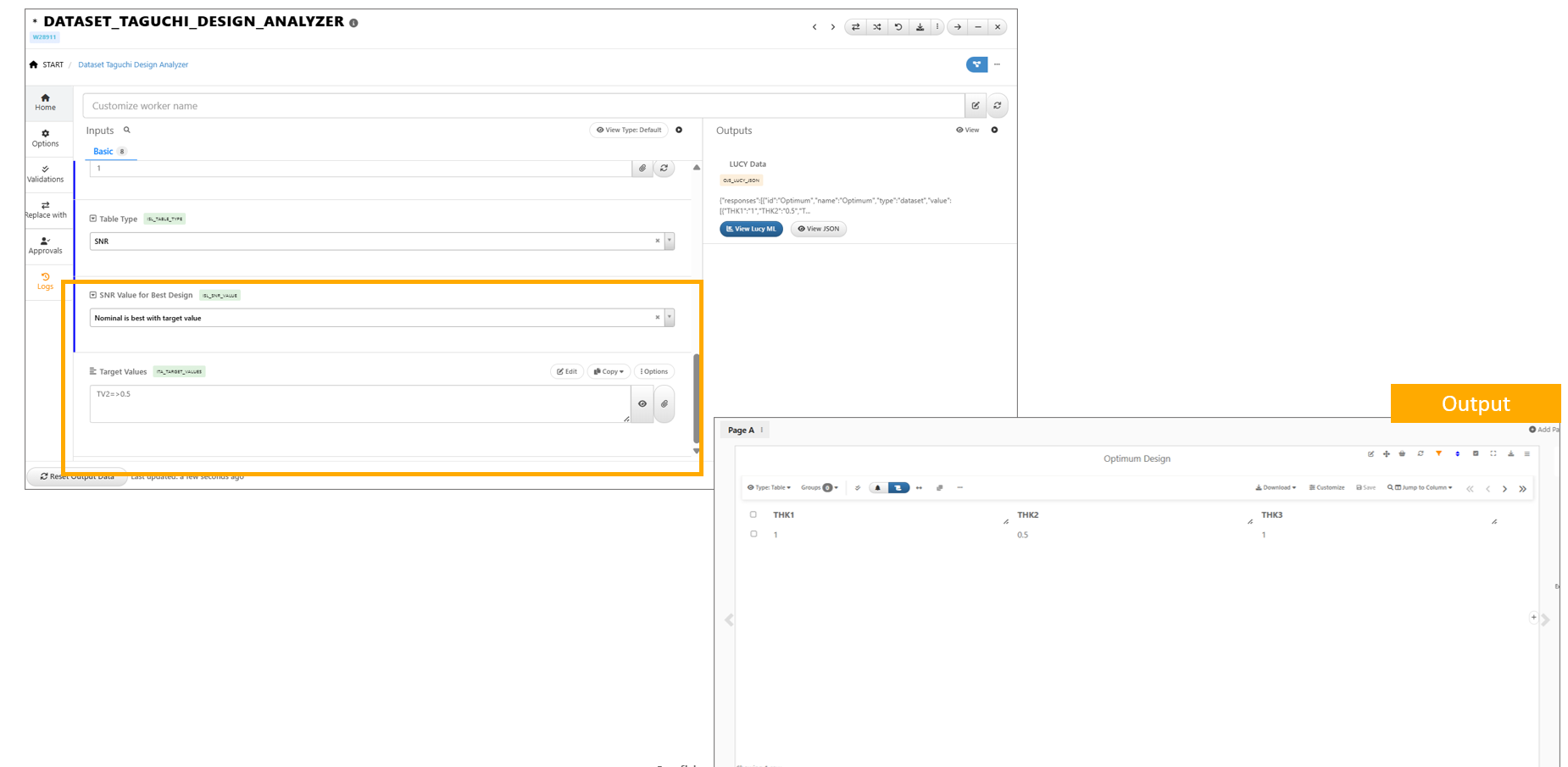The width and height of the screenshot is (1568, 767).
Task: Click the View JSON button
Action: [x=818, y=229]
